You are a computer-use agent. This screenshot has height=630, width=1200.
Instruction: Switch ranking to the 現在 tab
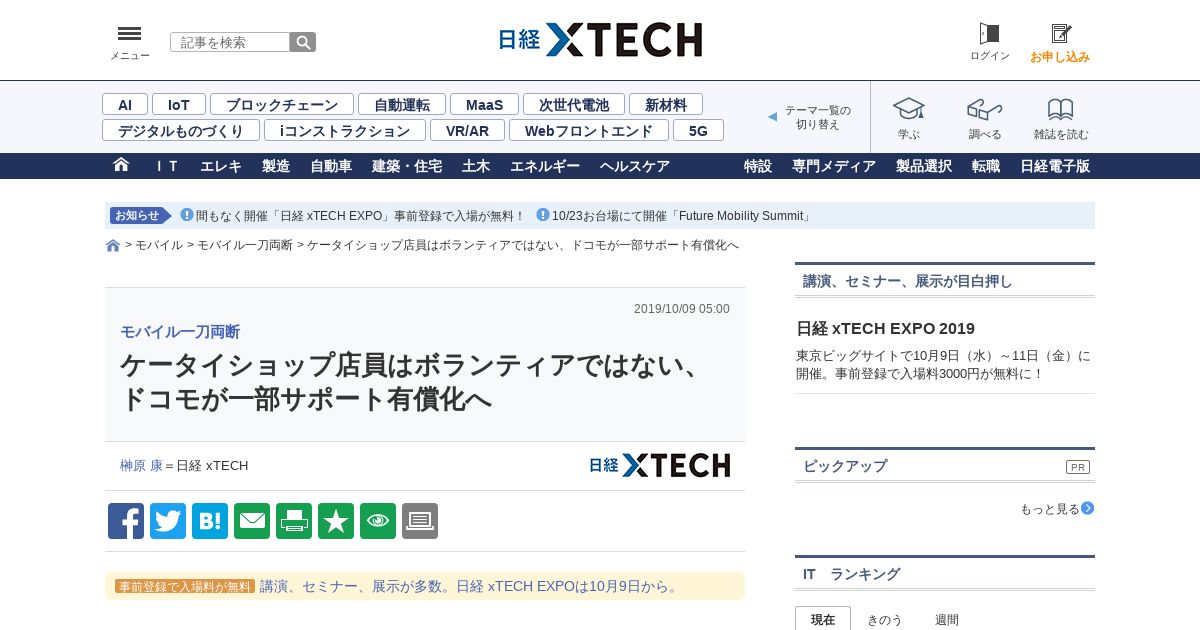pyautogui.click(x=823, y=619)
